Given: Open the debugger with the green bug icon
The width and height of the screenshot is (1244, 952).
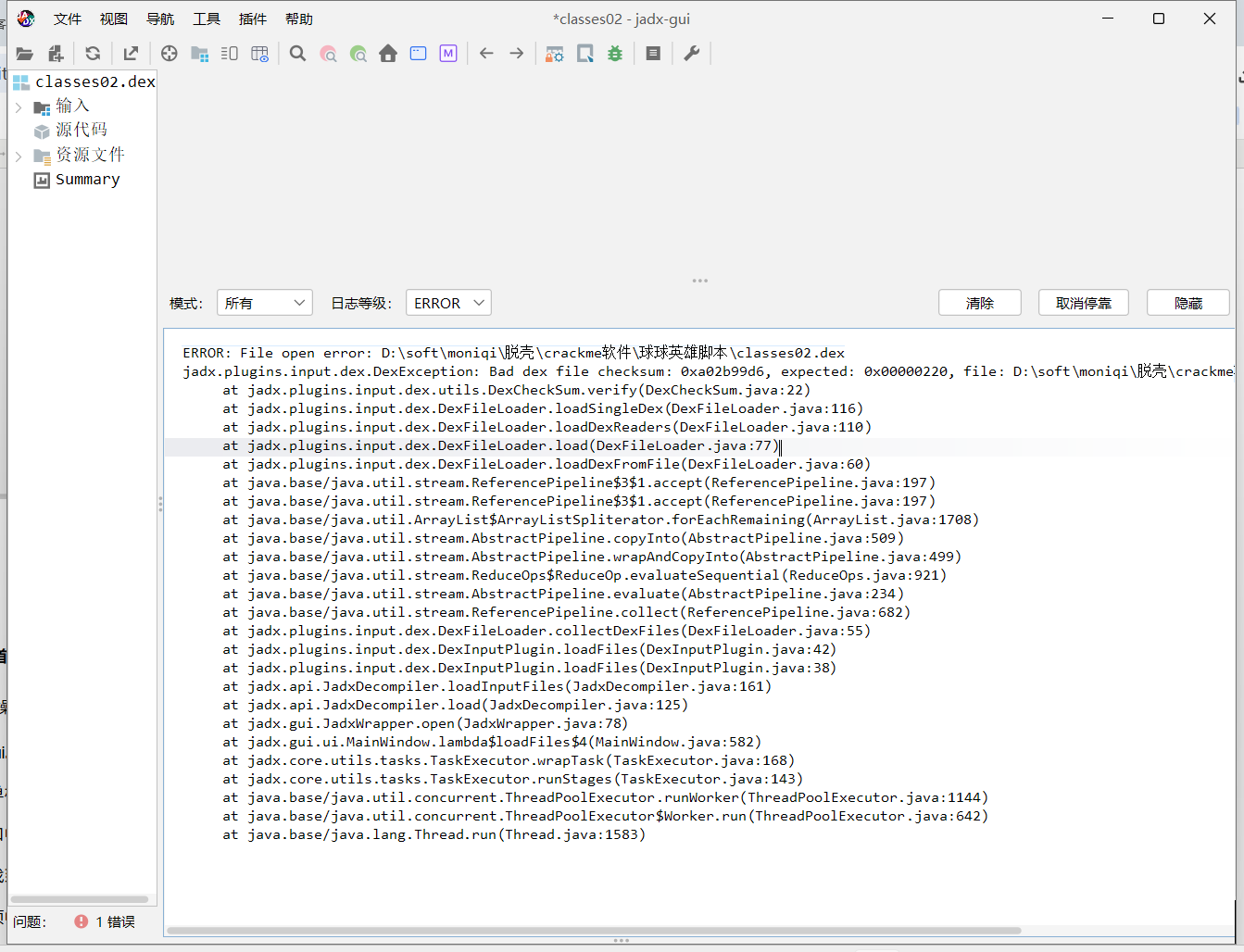Looking at the screenshot, I should tap(615, 54).
